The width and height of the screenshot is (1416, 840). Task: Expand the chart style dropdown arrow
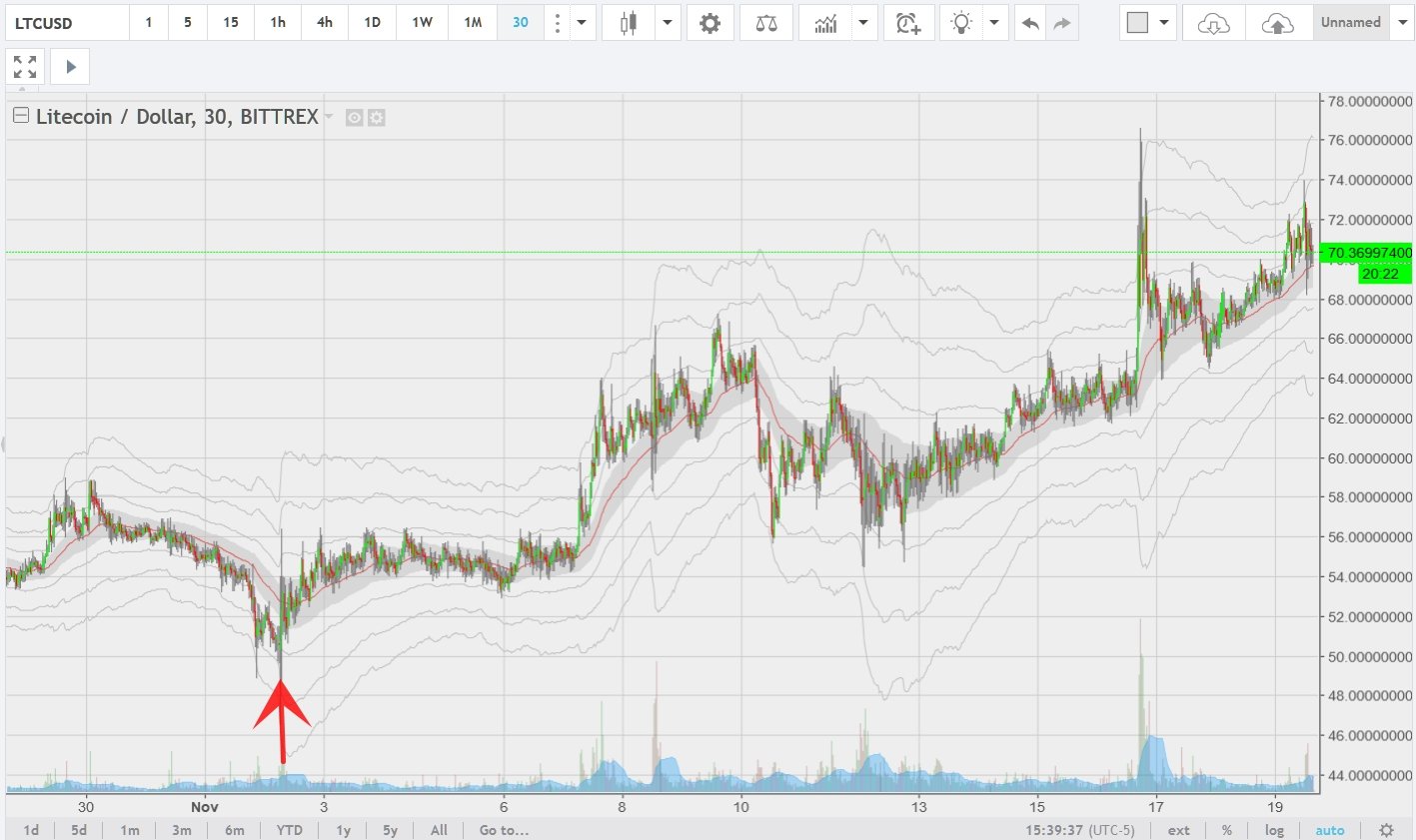[x=668, y=22]
